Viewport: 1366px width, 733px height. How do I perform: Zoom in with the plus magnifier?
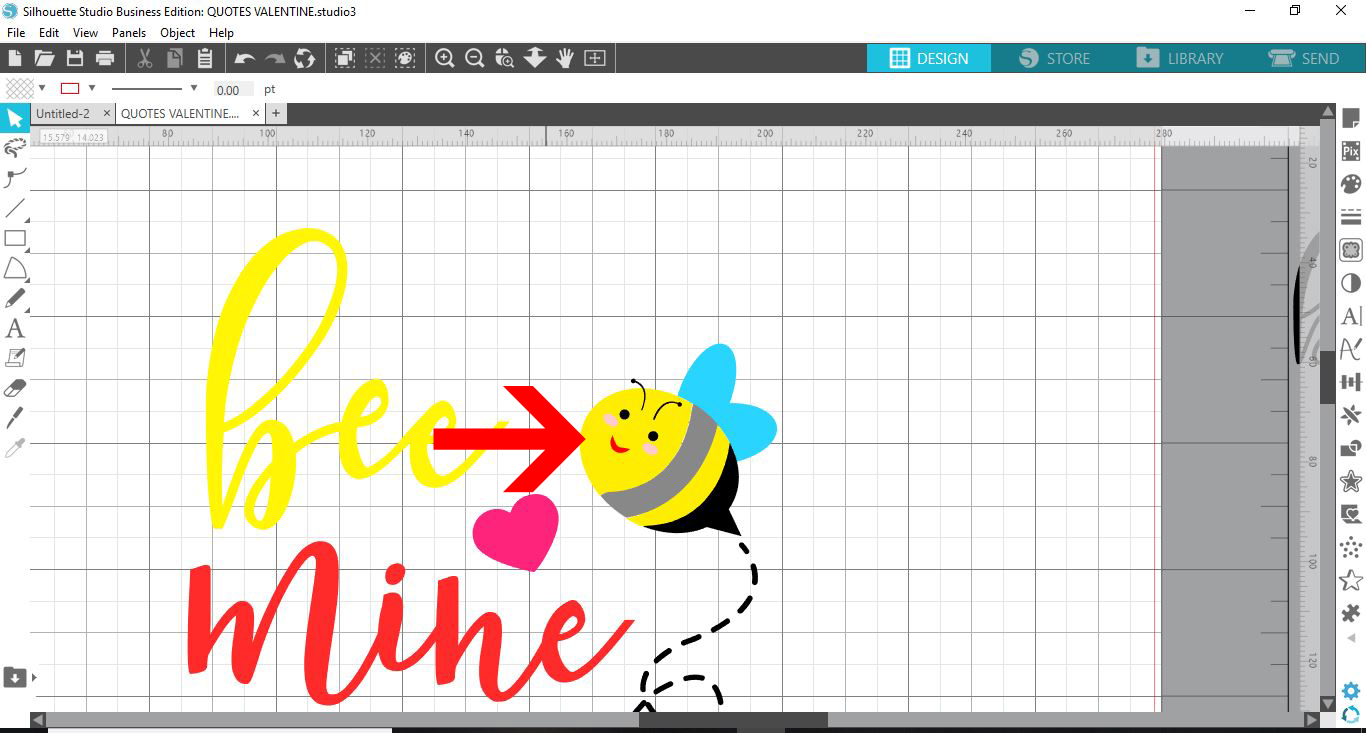click(x=445, y=59)
